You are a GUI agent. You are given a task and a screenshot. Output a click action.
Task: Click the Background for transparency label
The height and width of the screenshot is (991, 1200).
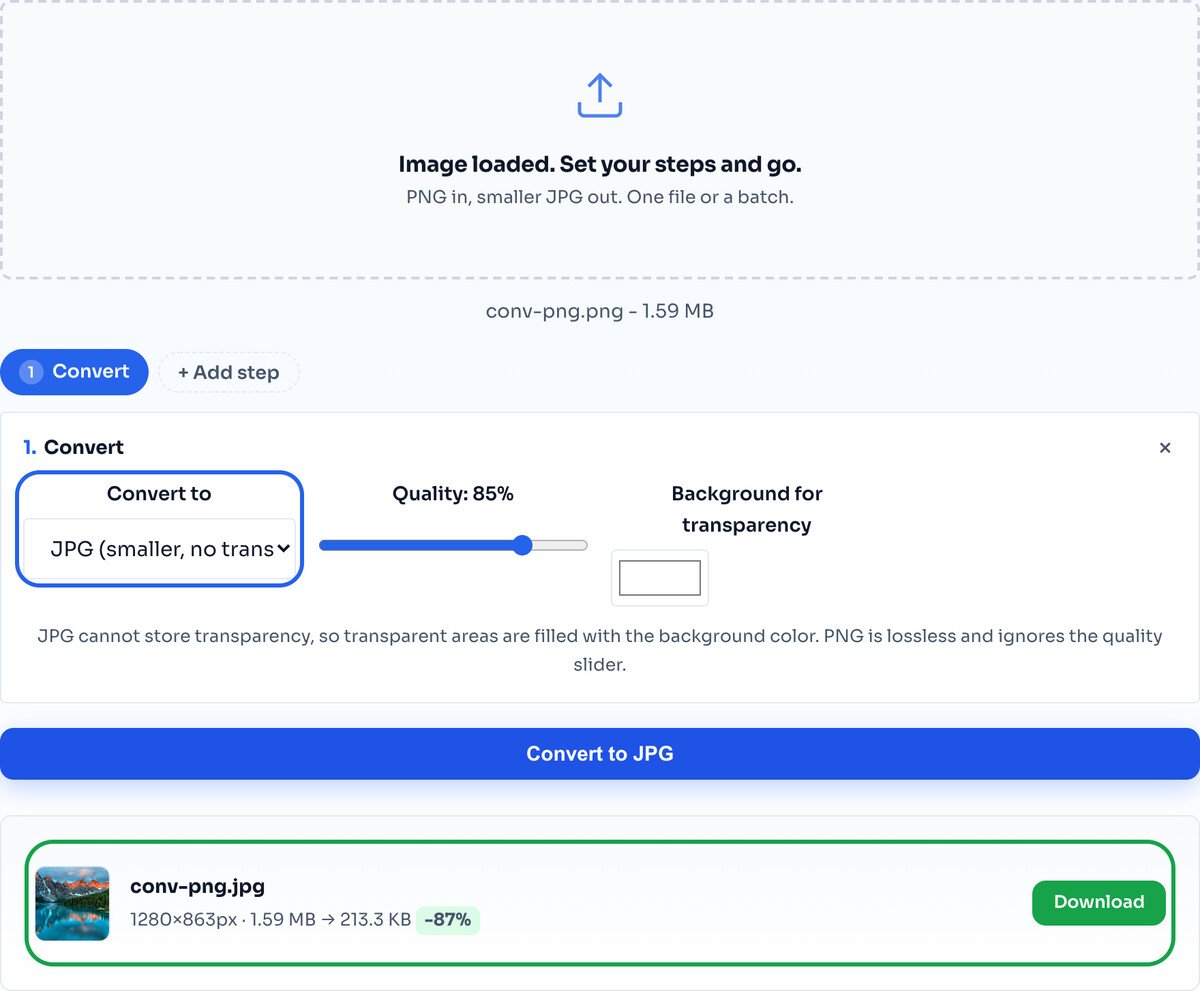coord(747,509)
